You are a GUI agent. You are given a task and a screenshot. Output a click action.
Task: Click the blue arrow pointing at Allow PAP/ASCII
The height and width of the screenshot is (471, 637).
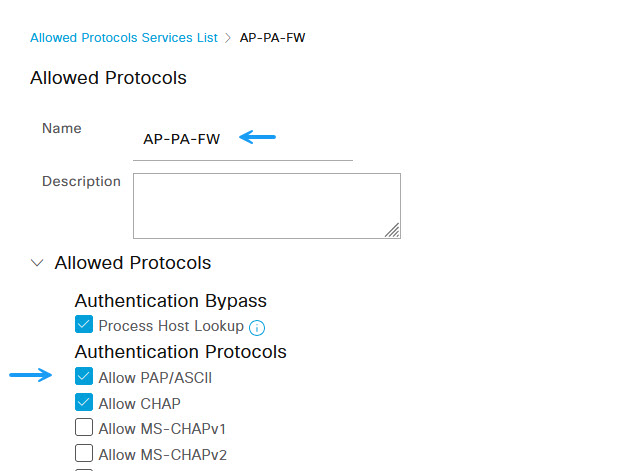click(31, 375)
